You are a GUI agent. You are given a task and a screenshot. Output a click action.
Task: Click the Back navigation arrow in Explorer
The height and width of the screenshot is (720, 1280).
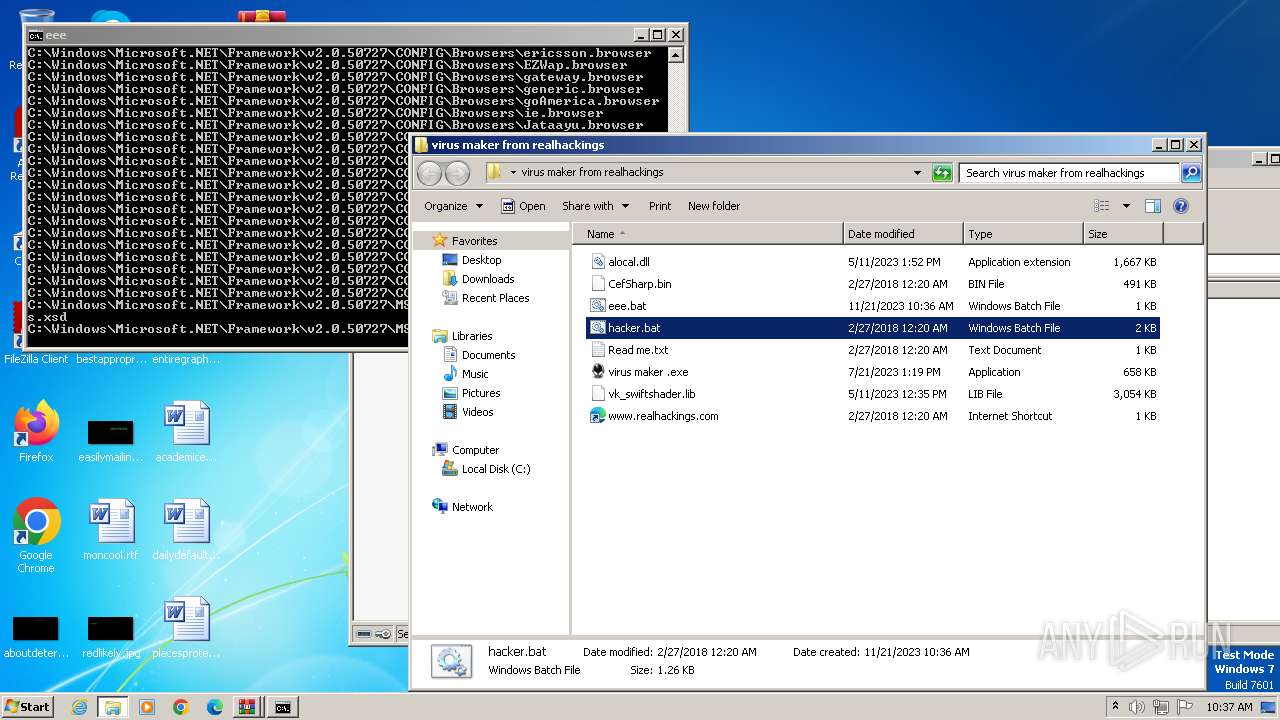coord(429,173)
